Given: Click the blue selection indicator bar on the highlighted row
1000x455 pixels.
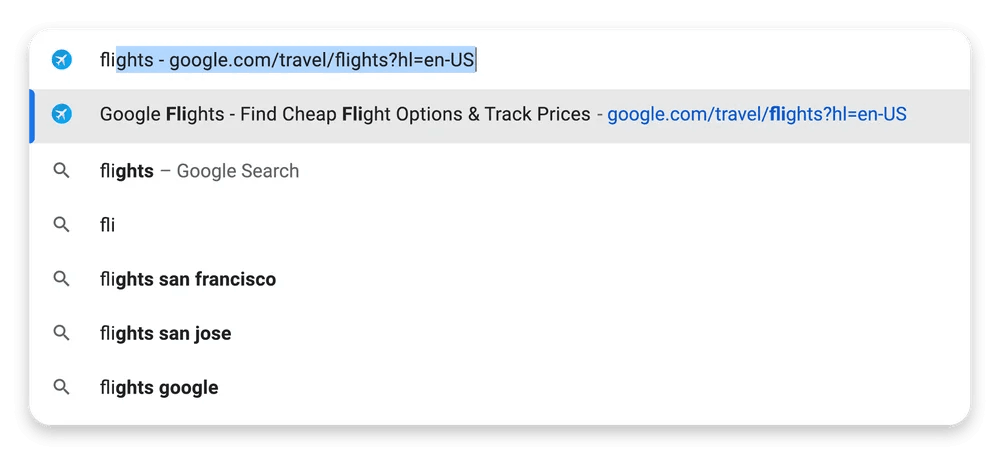Looking at the screenshot, I should click(x=32, y=115).
